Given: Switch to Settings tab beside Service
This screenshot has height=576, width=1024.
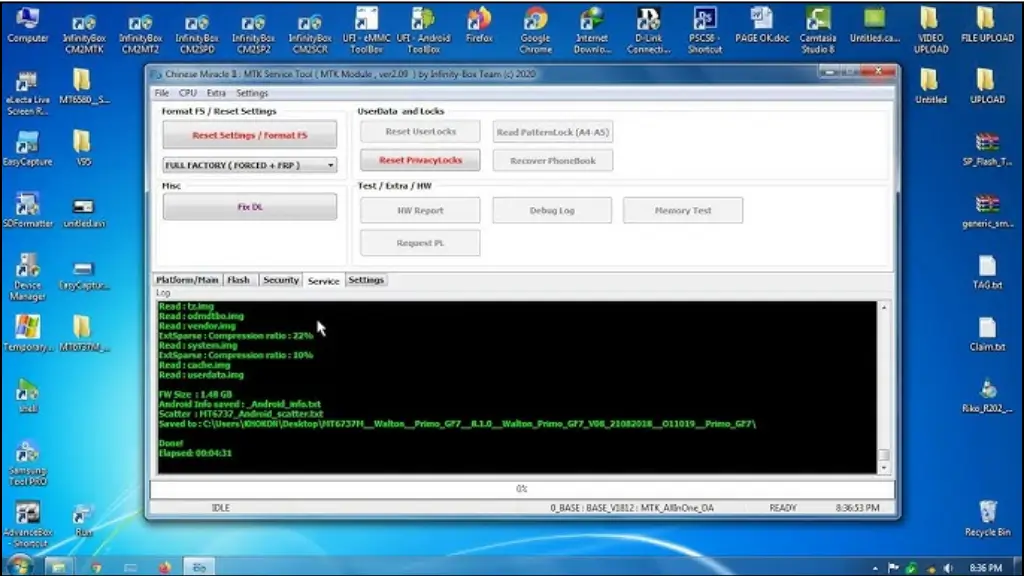Looking at the screenshot, I should point(366,280).
